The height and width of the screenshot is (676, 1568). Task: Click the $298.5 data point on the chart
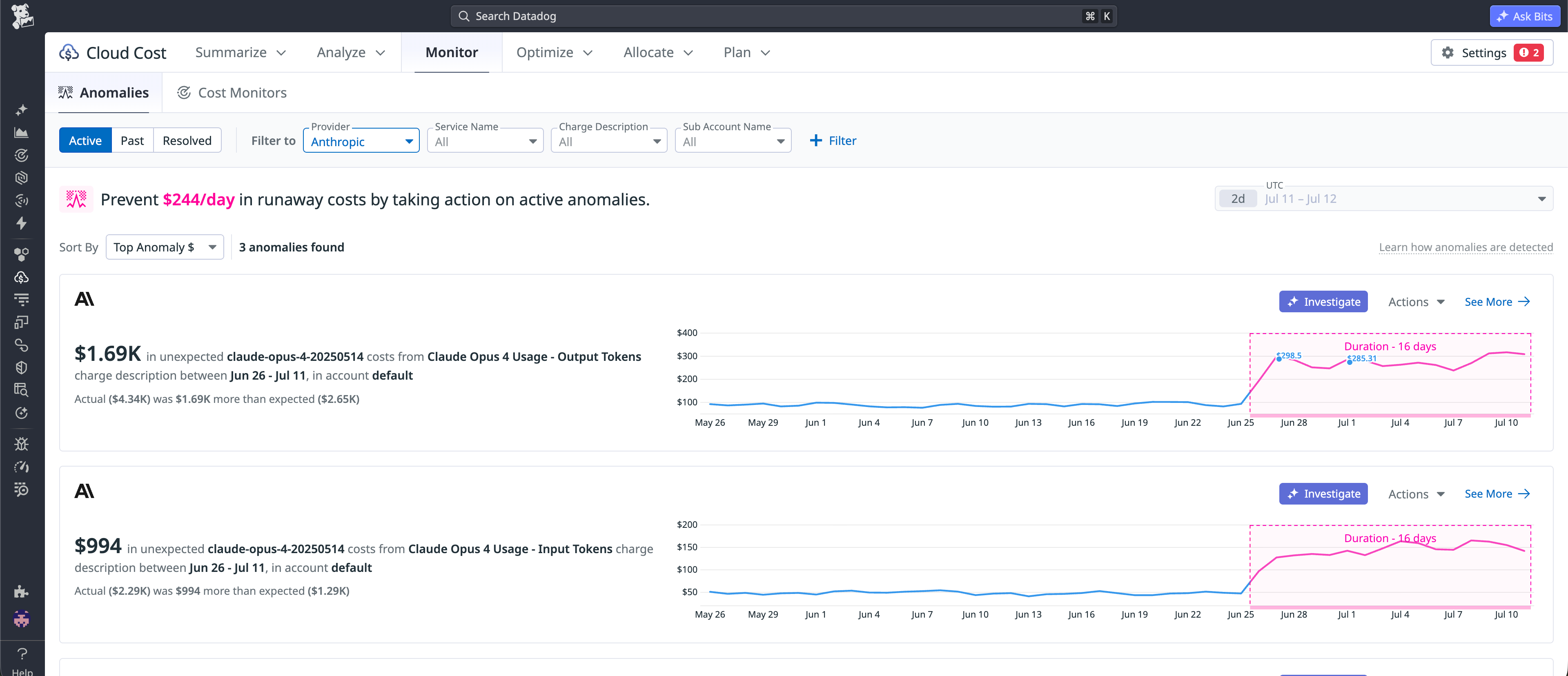(1279, 359)
